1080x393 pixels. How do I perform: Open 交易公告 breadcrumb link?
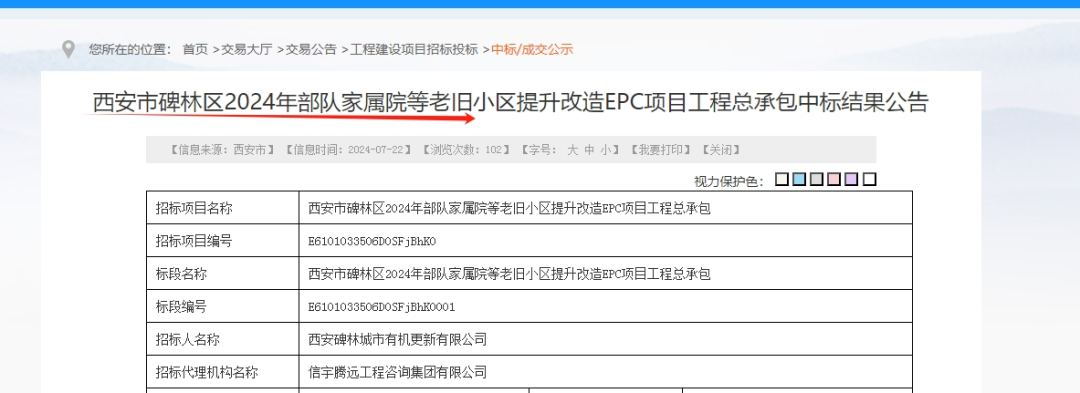311,50
